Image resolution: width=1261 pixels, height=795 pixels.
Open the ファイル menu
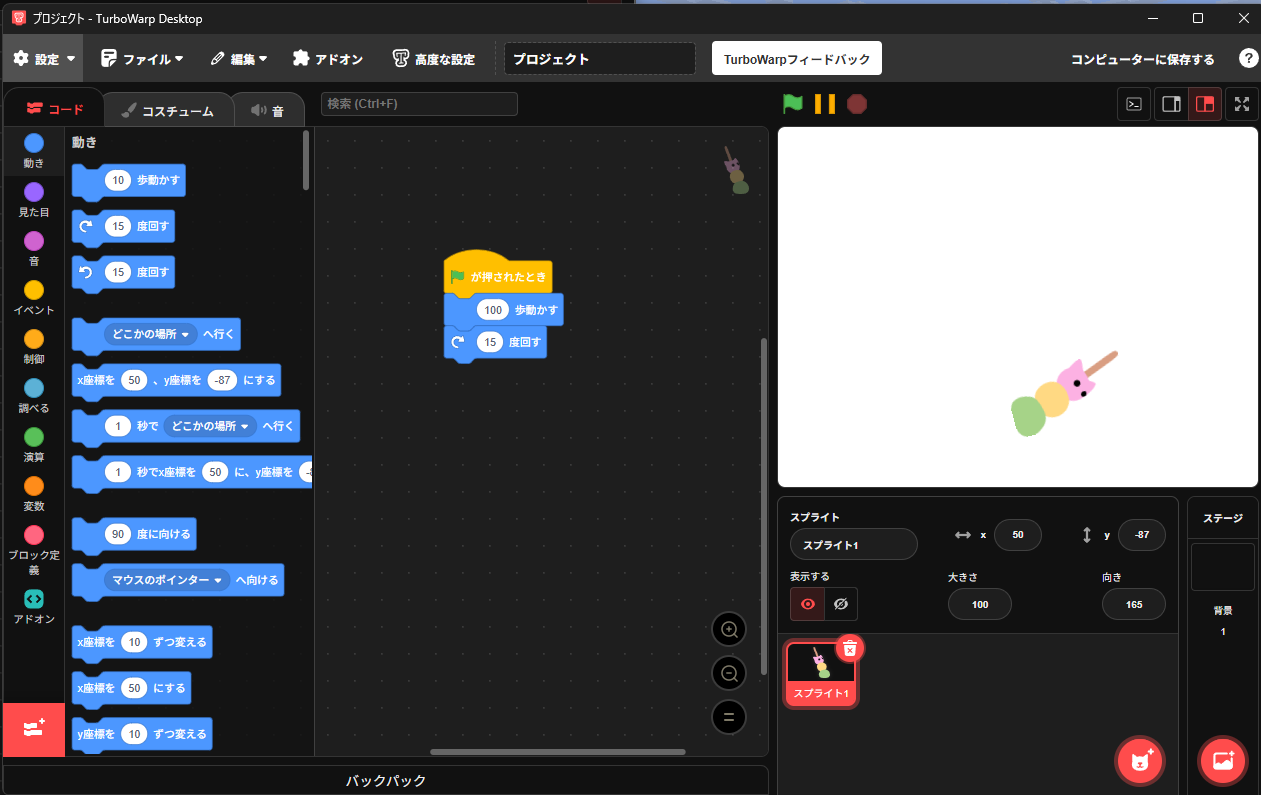142,59
